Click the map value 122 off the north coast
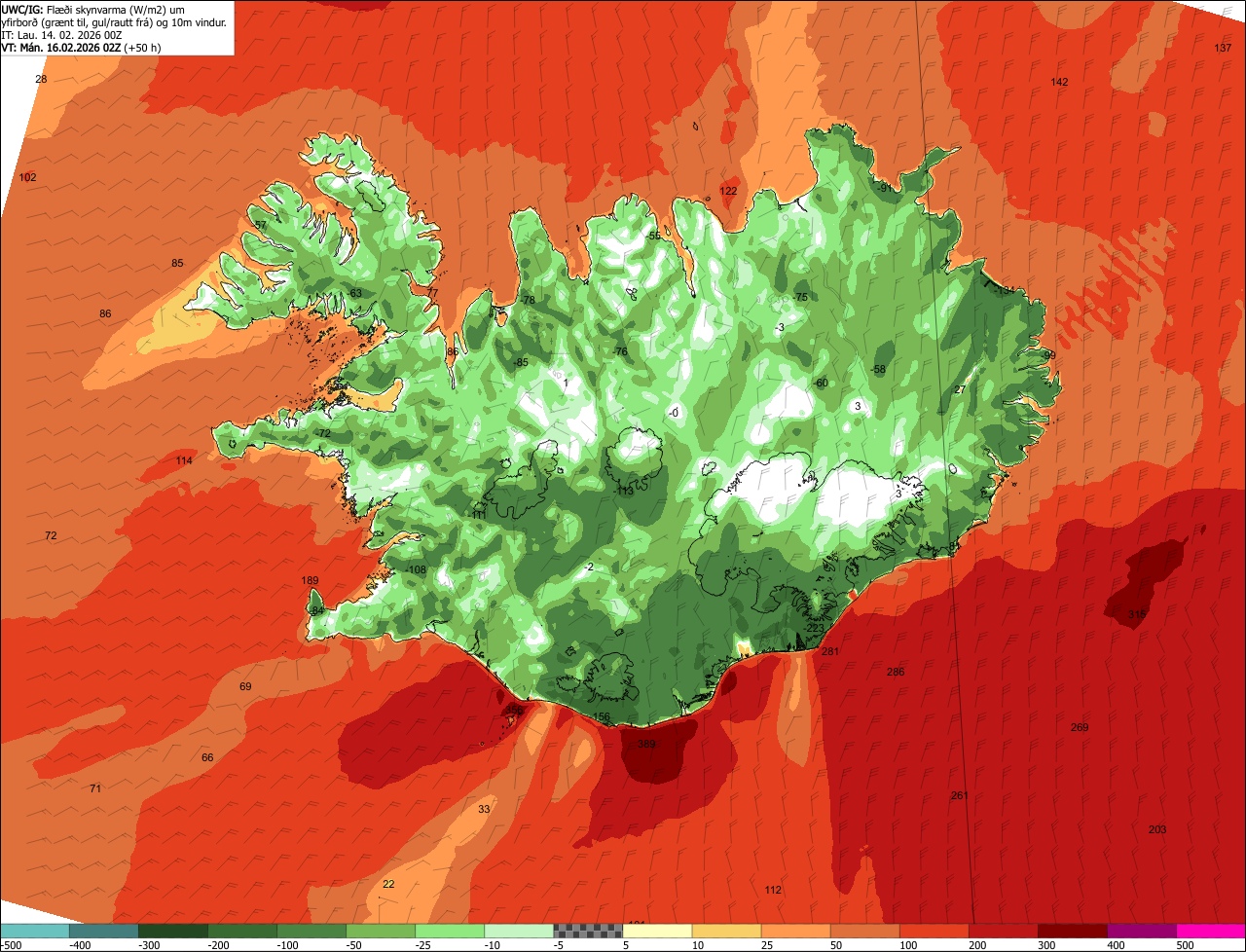This screenshot has height=952, width=1246. point(728,191)
